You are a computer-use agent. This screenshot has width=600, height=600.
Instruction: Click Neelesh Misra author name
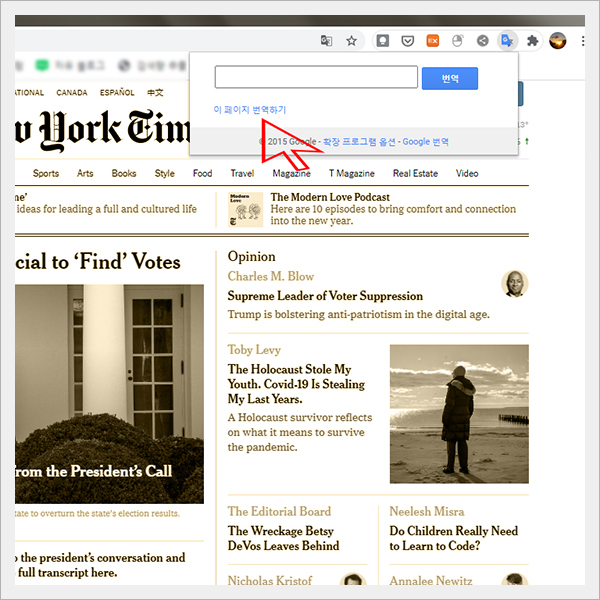click(x=427, y=512)
